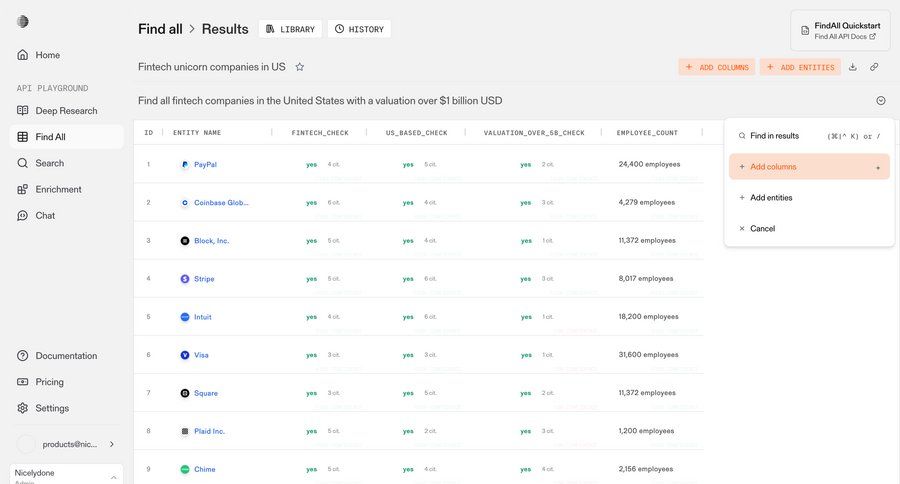The width and height of the screenshot is (900, 484).
Task: Click the download results icon
Action: pos(853,67)
